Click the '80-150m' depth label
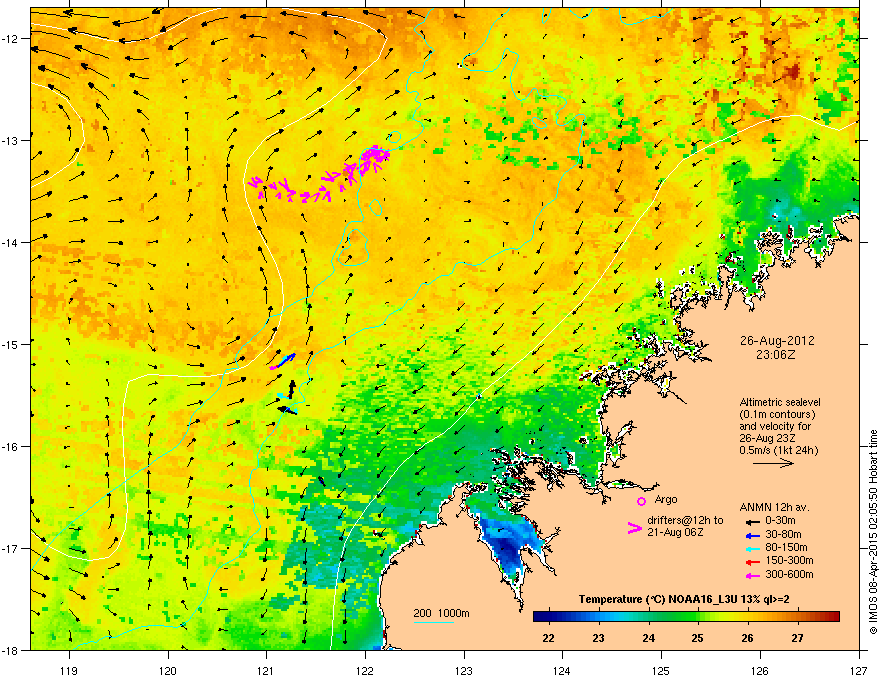The image size is (880, 680). [x=786, y=548]
